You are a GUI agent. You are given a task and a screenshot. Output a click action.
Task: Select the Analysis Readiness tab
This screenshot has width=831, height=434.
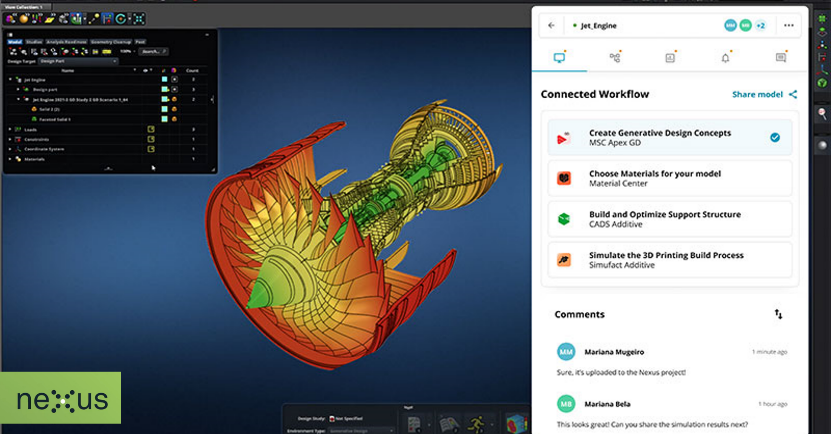coord(66,42)
